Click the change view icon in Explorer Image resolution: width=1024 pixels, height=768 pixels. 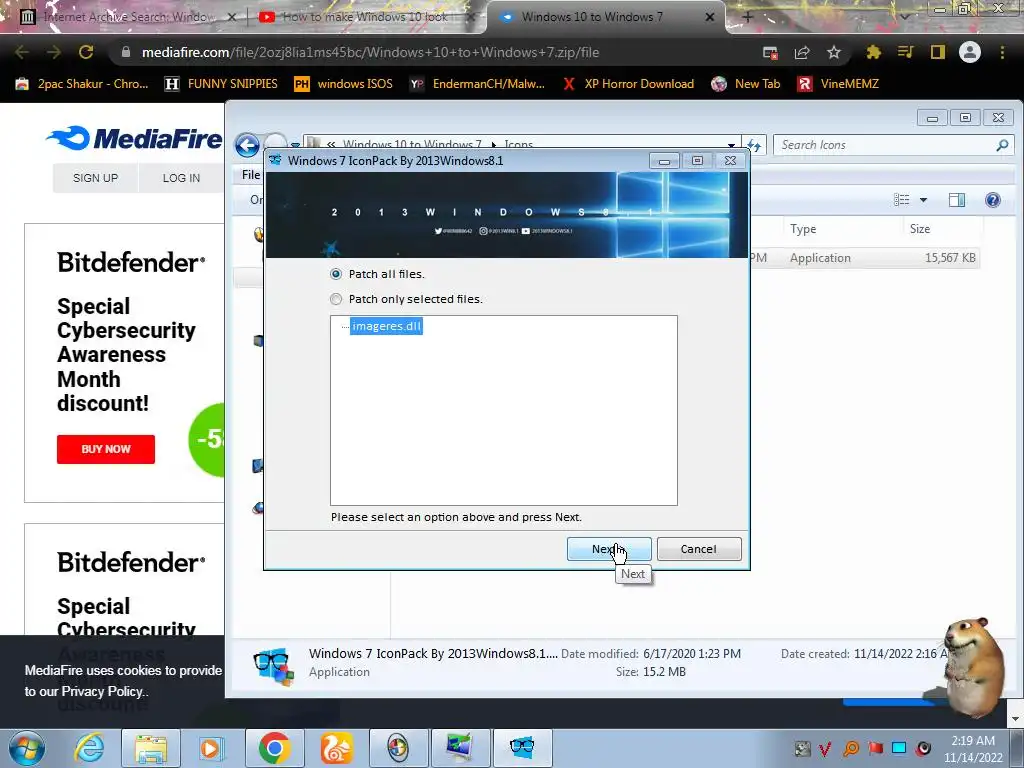click(902, 200)
